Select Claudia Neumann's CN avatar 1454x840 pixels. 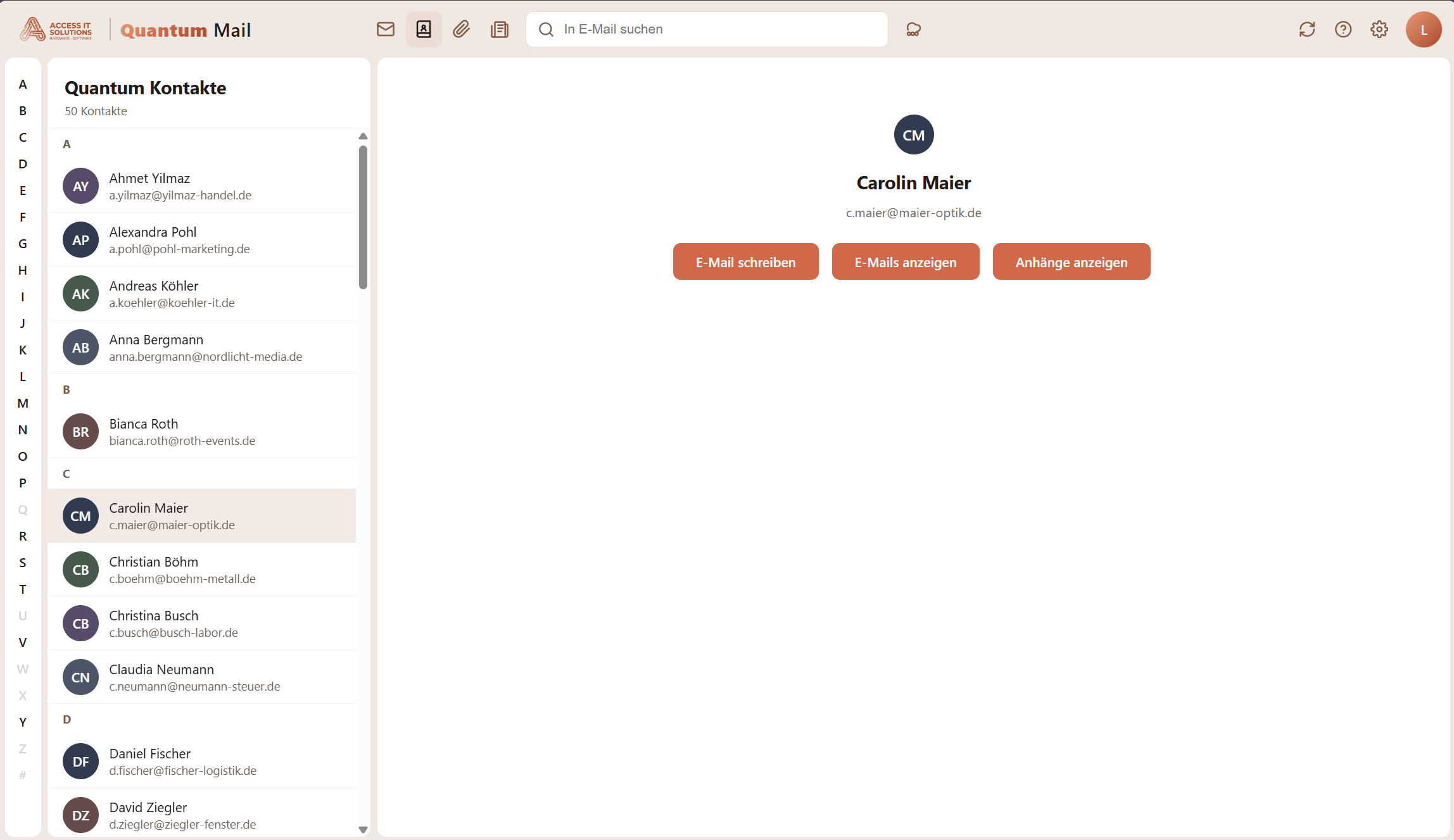pyautogui.click(x=80, y=677)
